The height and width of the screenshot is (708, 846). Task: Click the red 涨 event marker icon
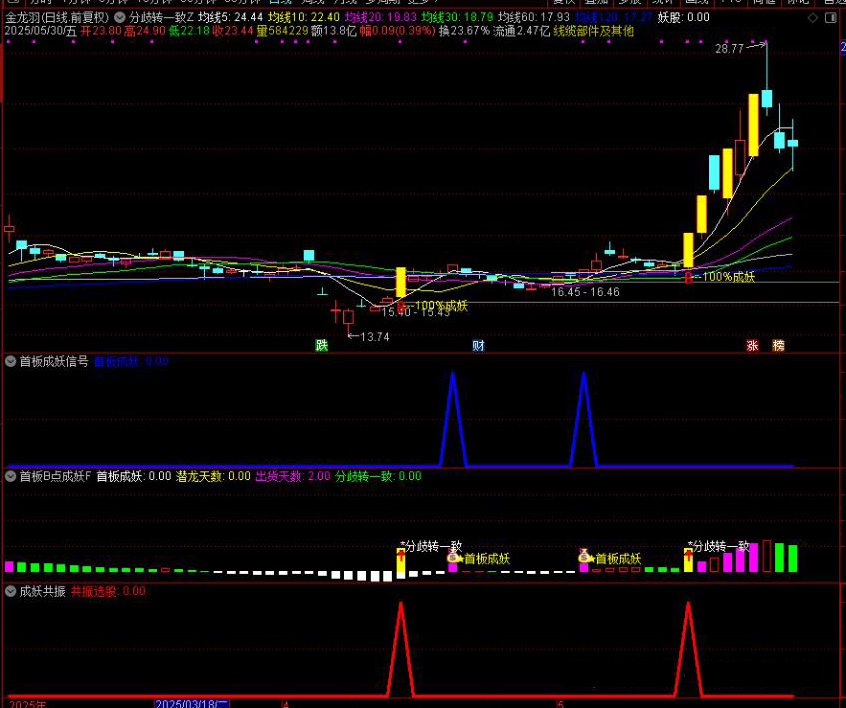[x=752, y=346]
